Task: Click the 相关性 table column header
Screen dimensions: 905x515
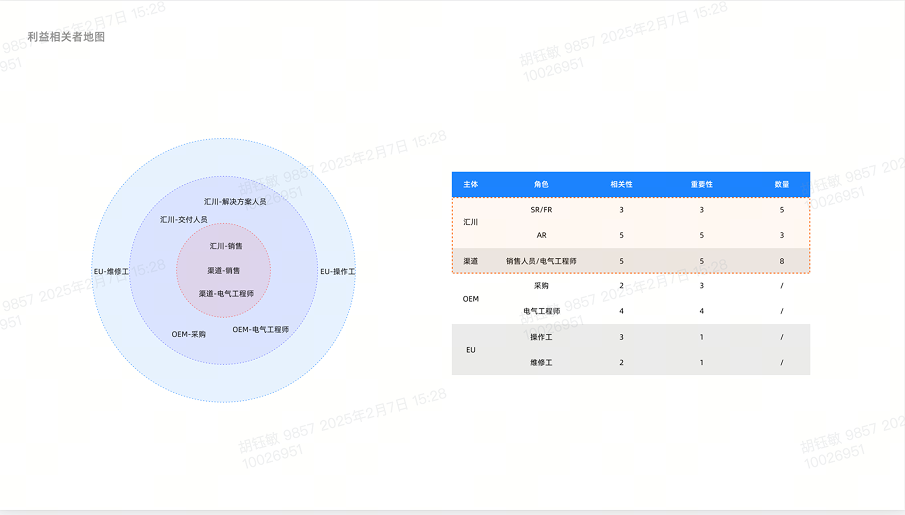Action: [621, 184]
